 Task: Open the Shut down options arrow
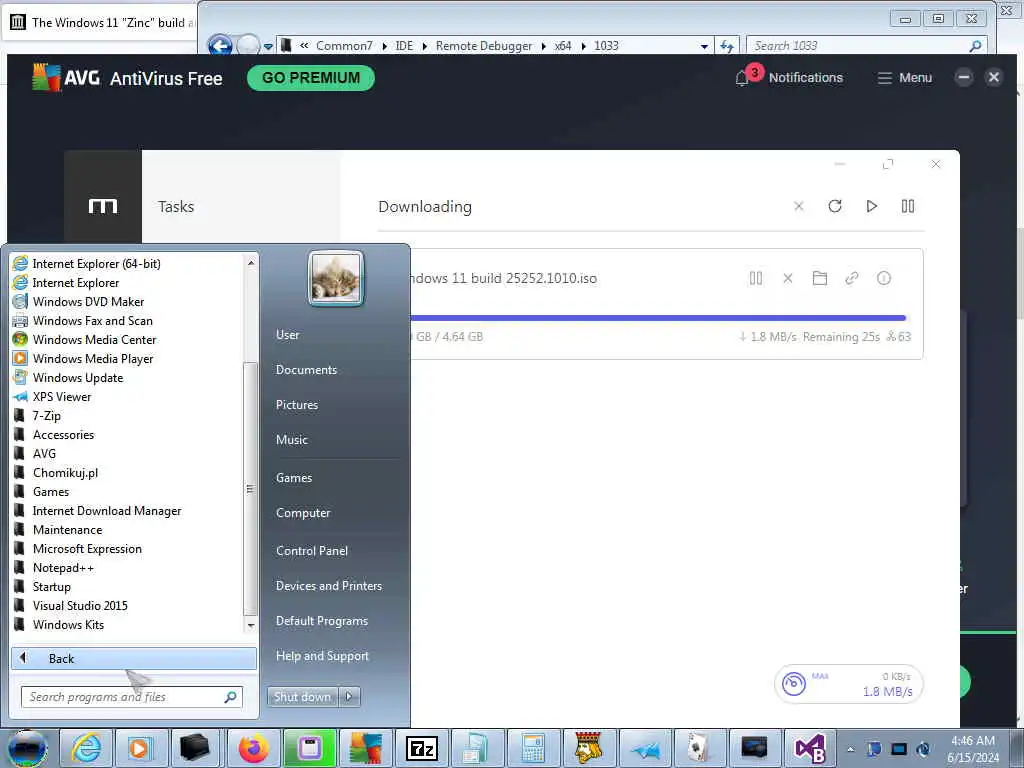pyautogui.click(x=349, y=697)
